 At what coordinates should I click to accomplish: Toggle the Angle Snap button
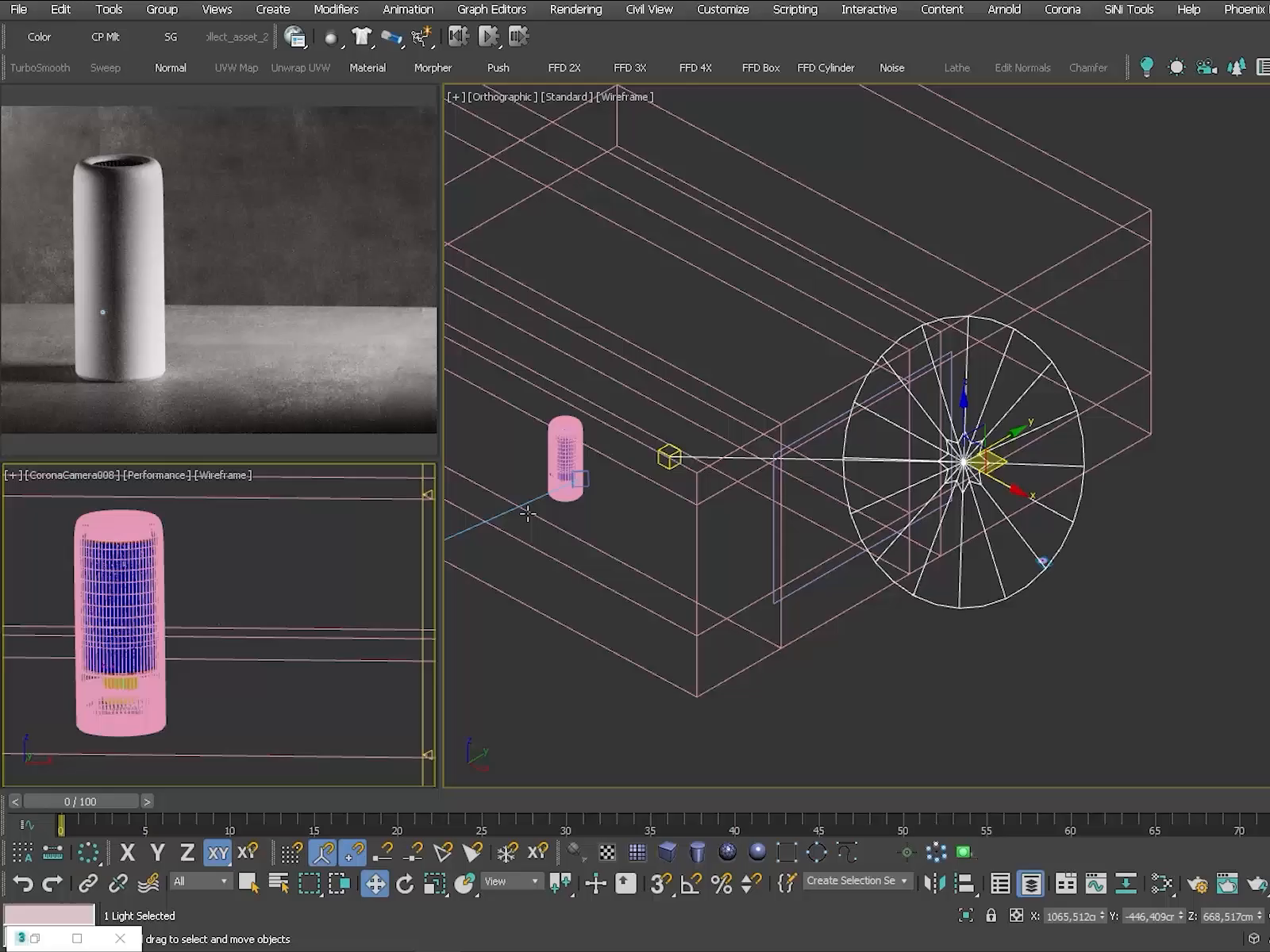coord(691,883)
